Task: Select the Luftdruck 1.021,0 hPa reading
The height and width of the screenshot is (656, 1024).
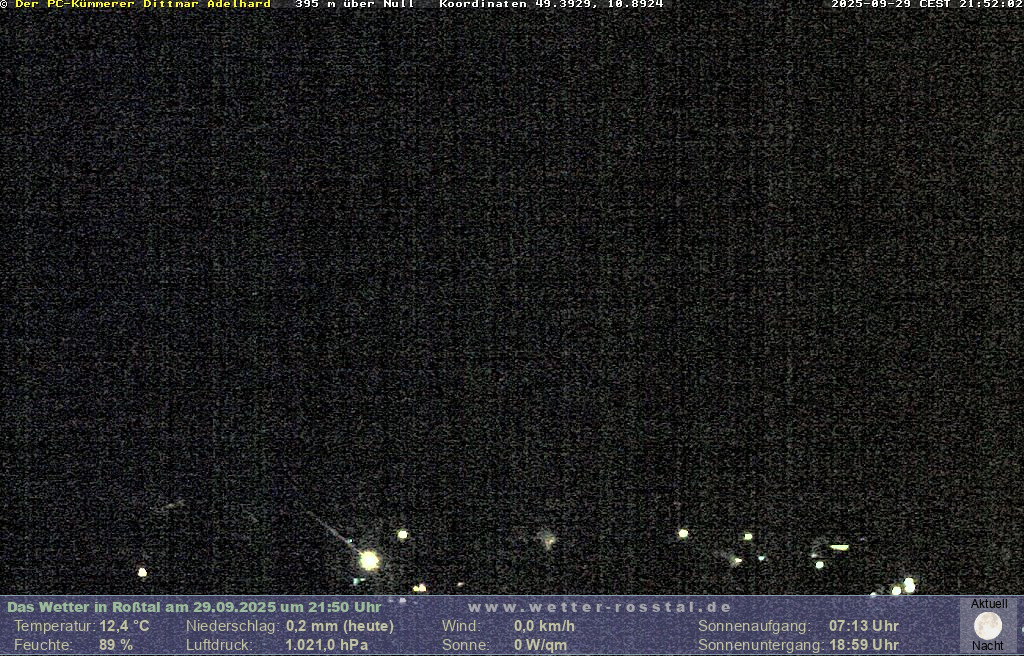Action: (x=326, y=645)
